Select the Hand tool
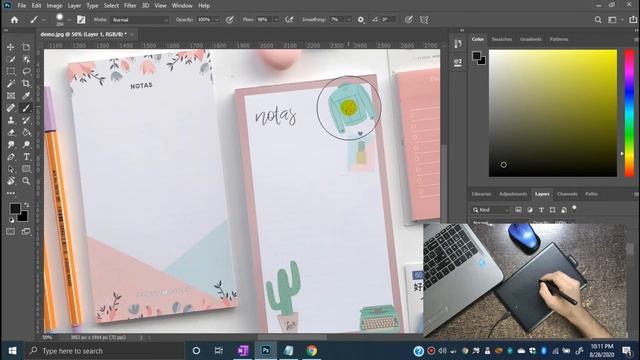The width and height of the screenshot is (640, 360). [11, 181]
